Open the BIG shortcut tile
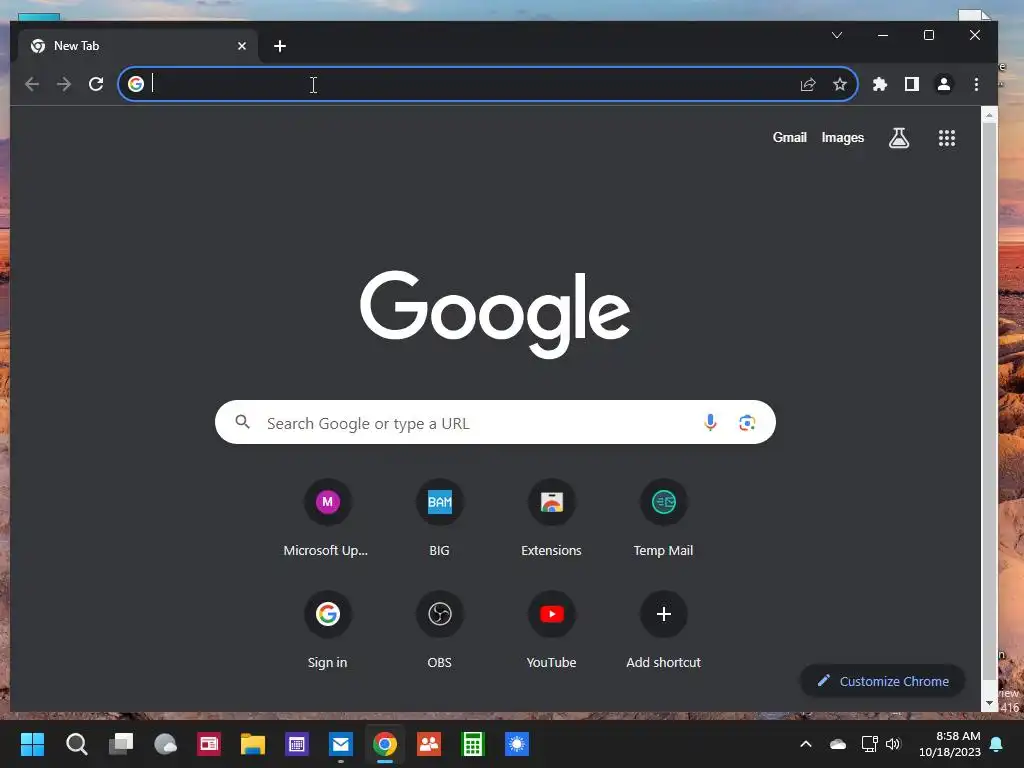This screenshot has height=768, width=1024. click(x=440, y=519)
